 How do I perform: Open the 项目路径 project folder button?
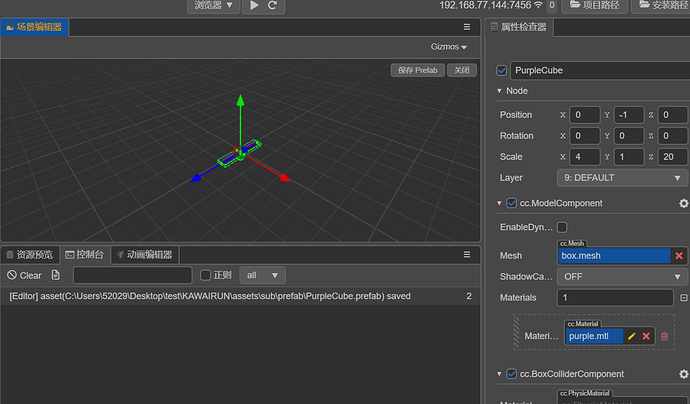(x=595, y=5)
